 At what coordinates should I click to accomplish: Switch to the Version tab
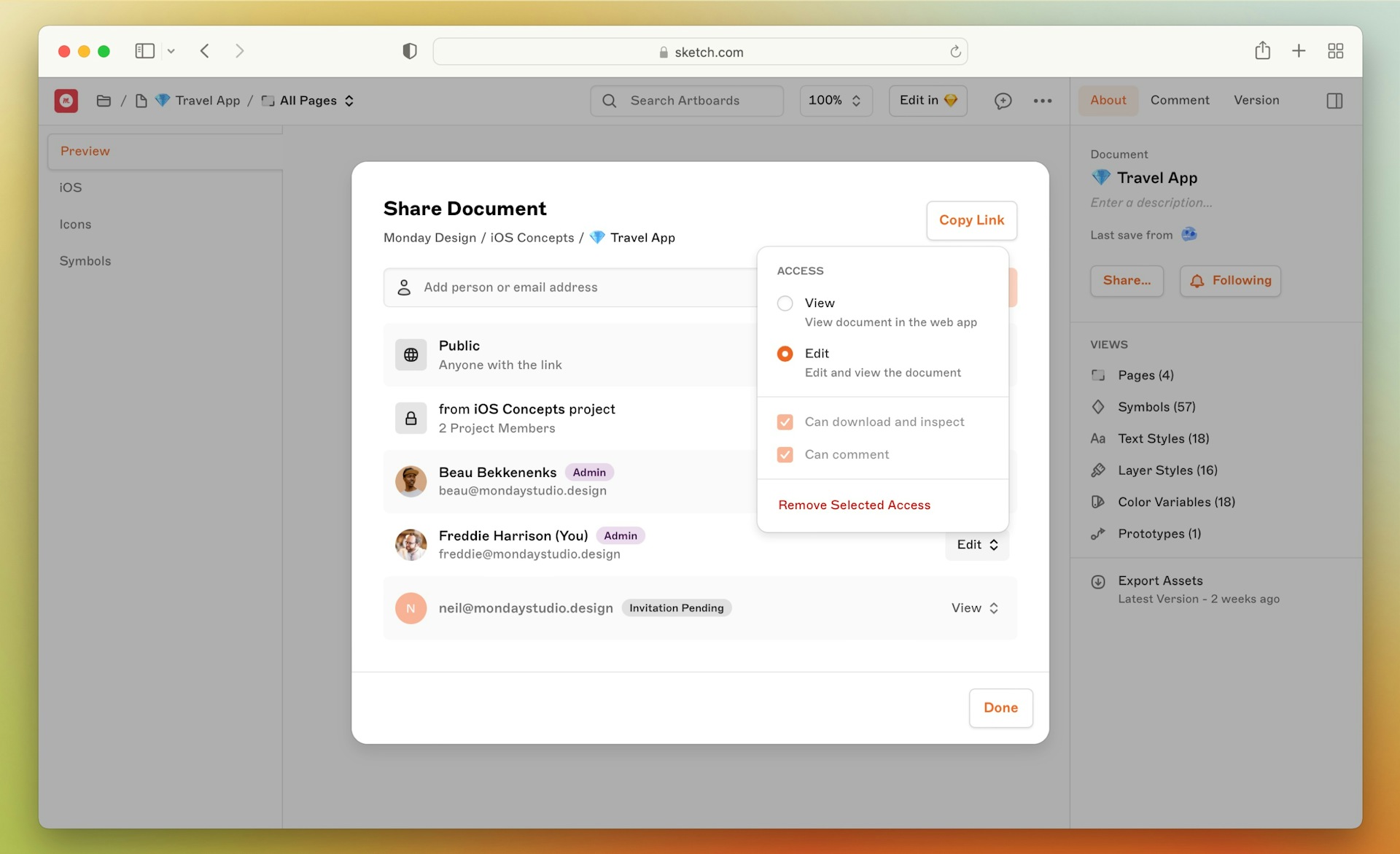pos(1256,100)
